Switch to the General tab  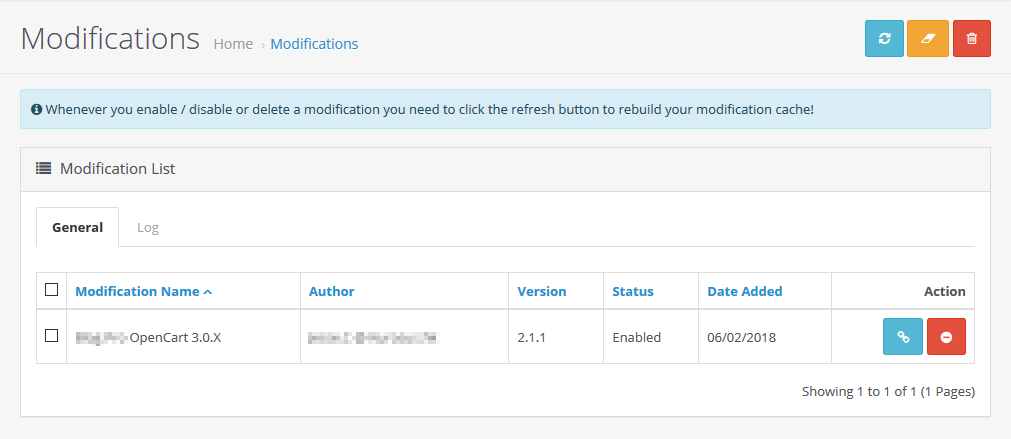click(x=77, y=227)
